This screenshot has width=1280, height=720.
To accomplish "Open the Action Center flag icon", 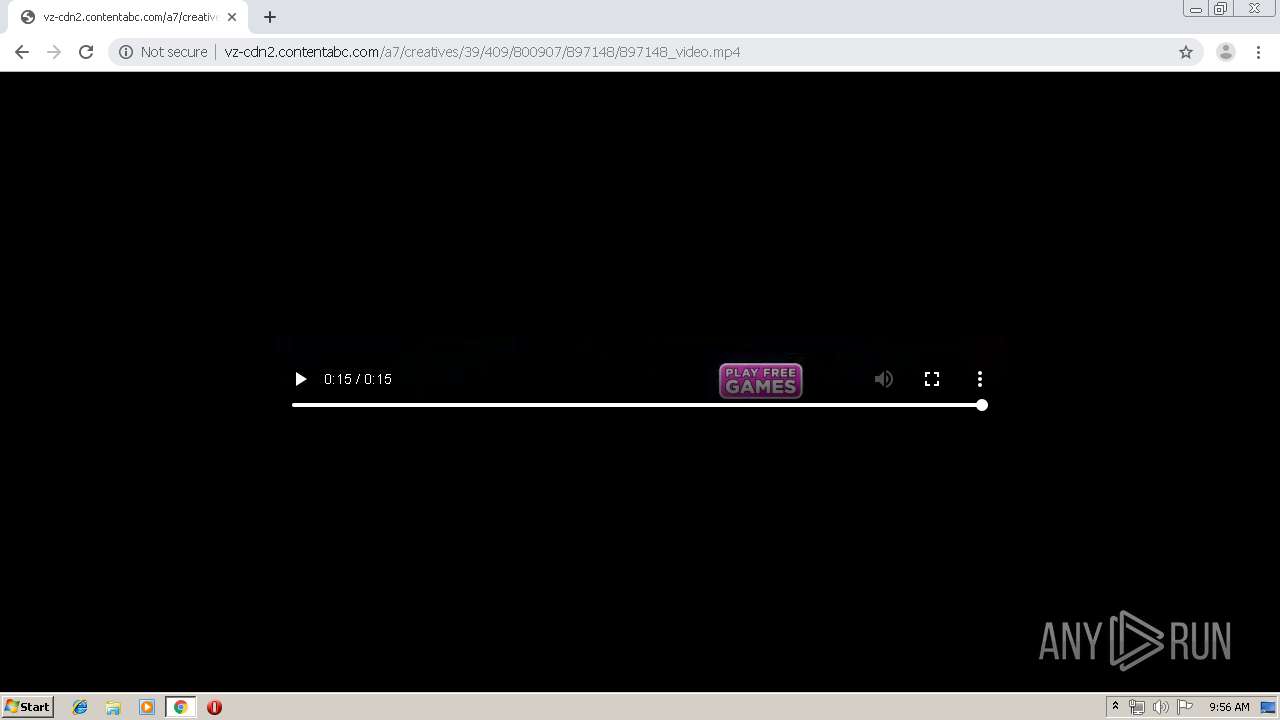I will pyautogui.click(x=1185, y=707).
